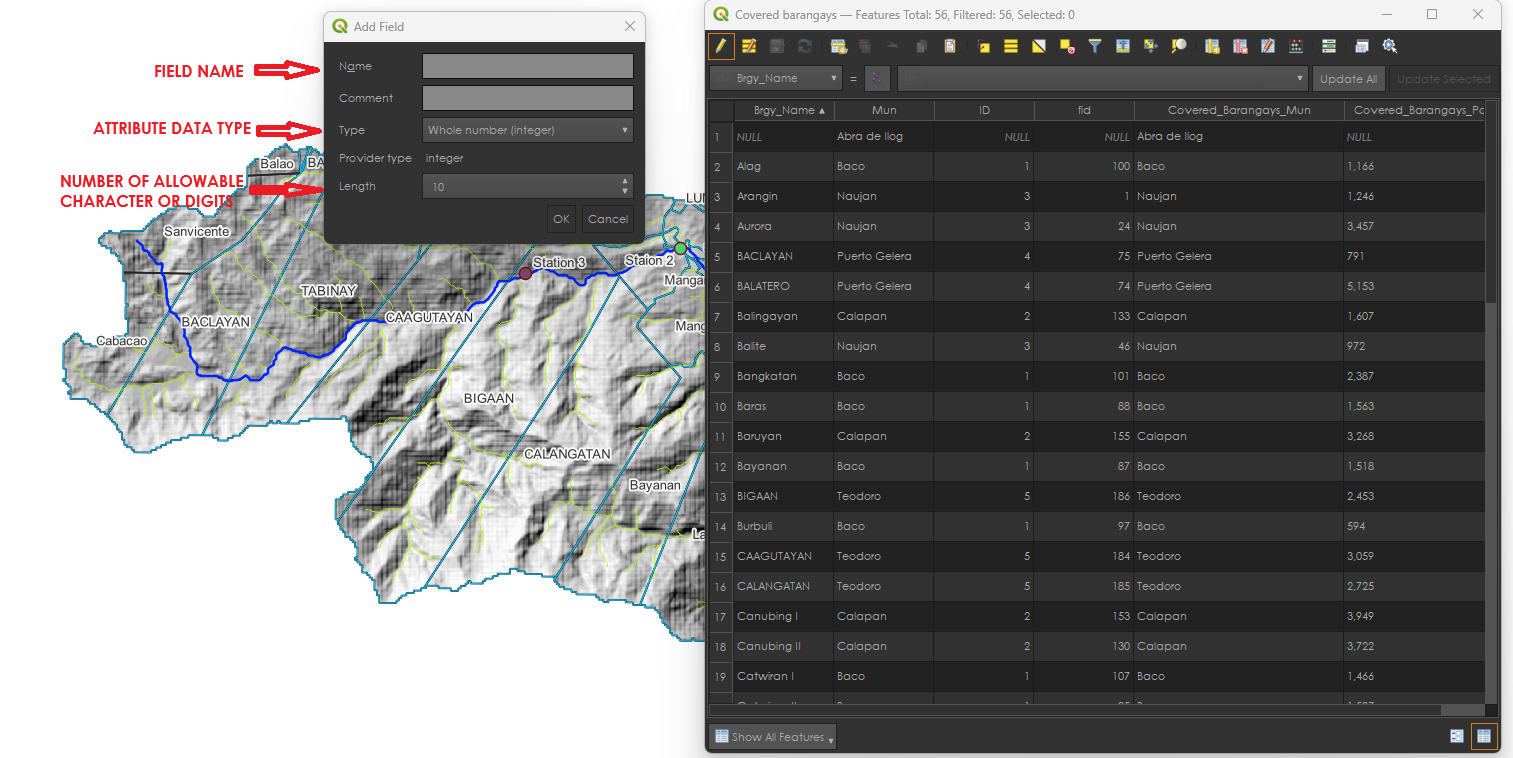Click zoom map to selected rows icon
Screen dimensions: 1513x758
pos(1179,46)
